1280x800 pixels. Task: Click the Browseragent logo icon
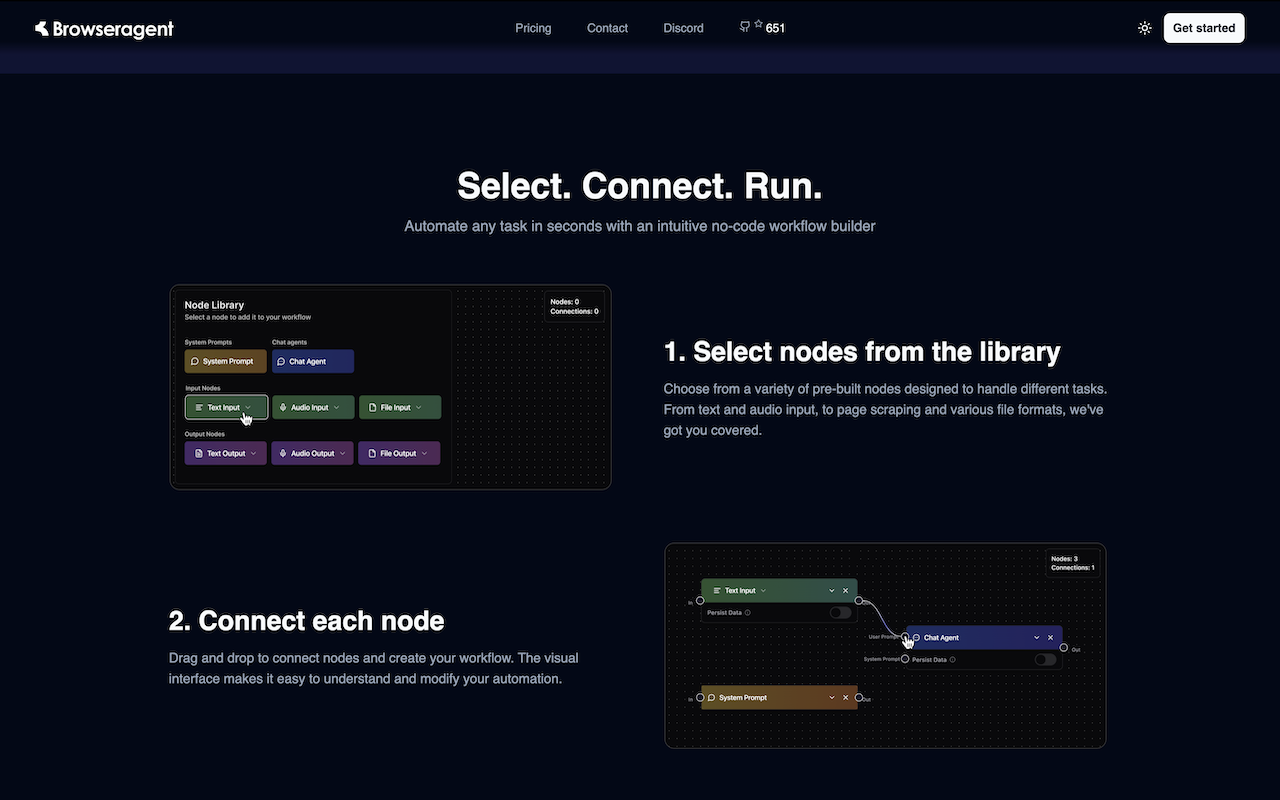[x=42, y=29]
